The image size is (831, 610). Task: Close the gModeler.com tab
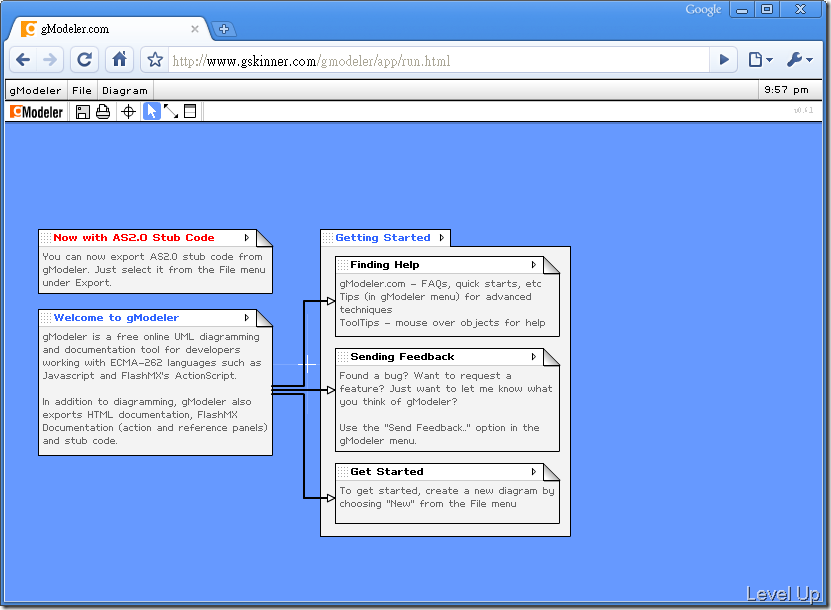[x=195, y=29]
